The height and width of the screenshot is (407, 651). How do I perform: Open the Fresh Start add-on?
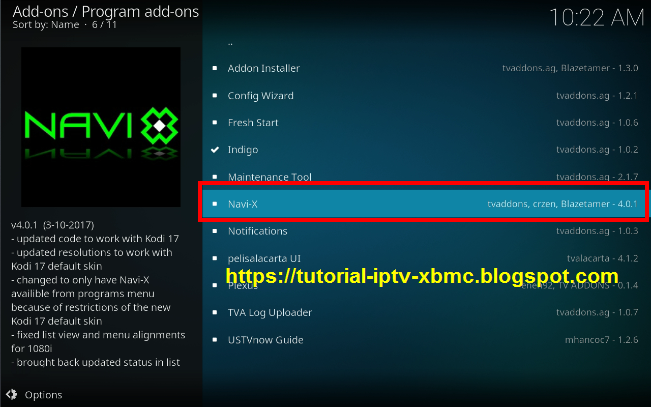(424, 123)
